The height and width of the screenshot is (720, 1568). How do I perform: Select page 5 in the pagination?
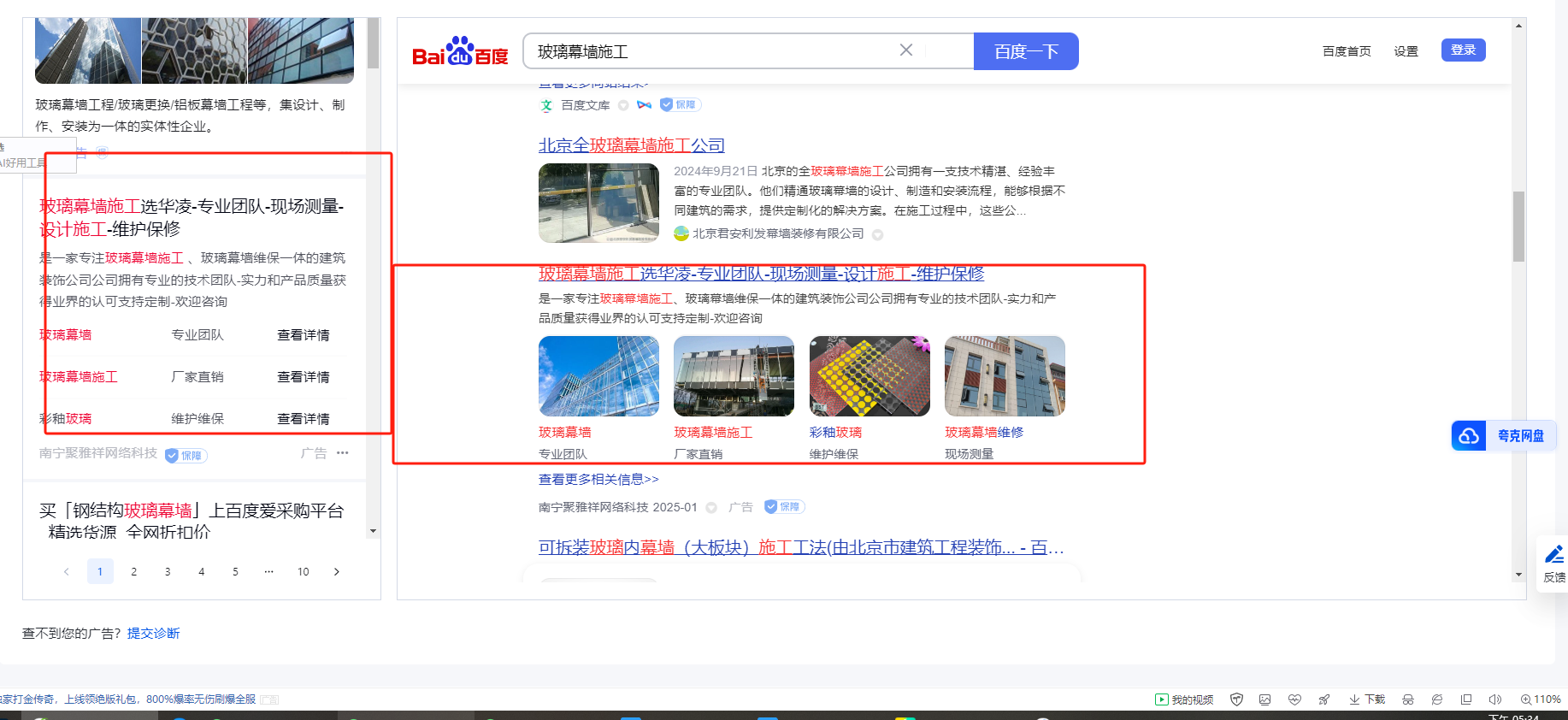coord(235,571)
